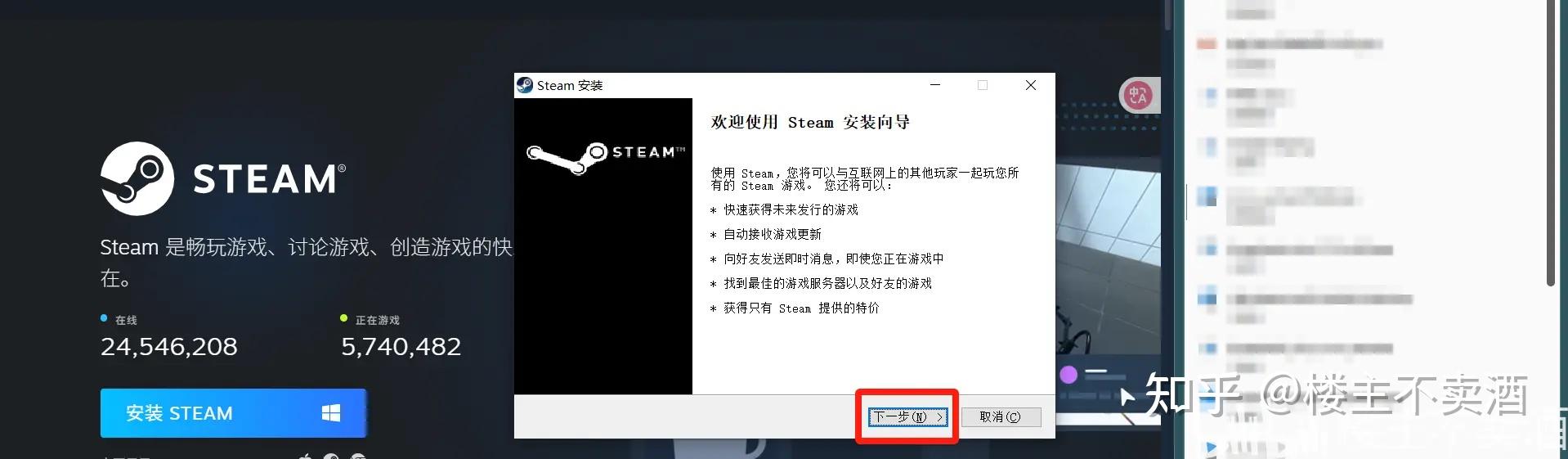Click the large round Steam logo on webpage
The height and width of the screenshot is (459, 1568).
[137, 178]
